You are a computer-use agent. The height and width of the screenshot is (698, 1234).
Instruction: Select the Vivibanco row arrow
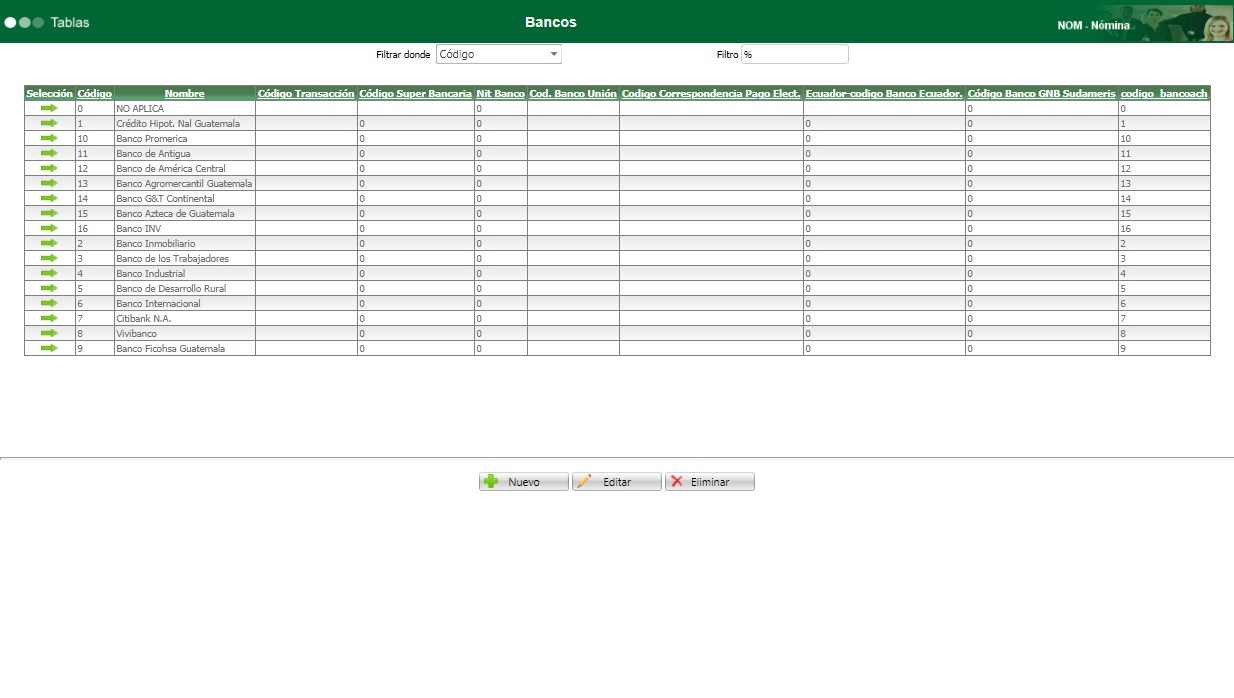click(x=49, y=333)
